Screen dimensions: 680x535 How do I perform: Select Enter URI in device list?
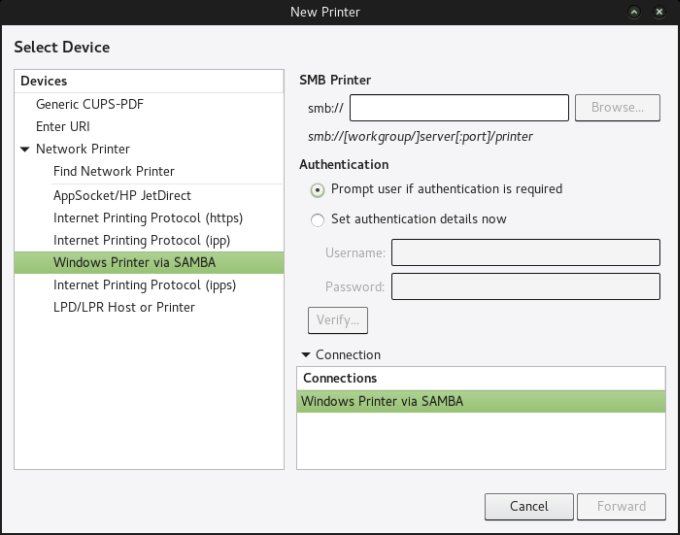(x=64, y=127)
